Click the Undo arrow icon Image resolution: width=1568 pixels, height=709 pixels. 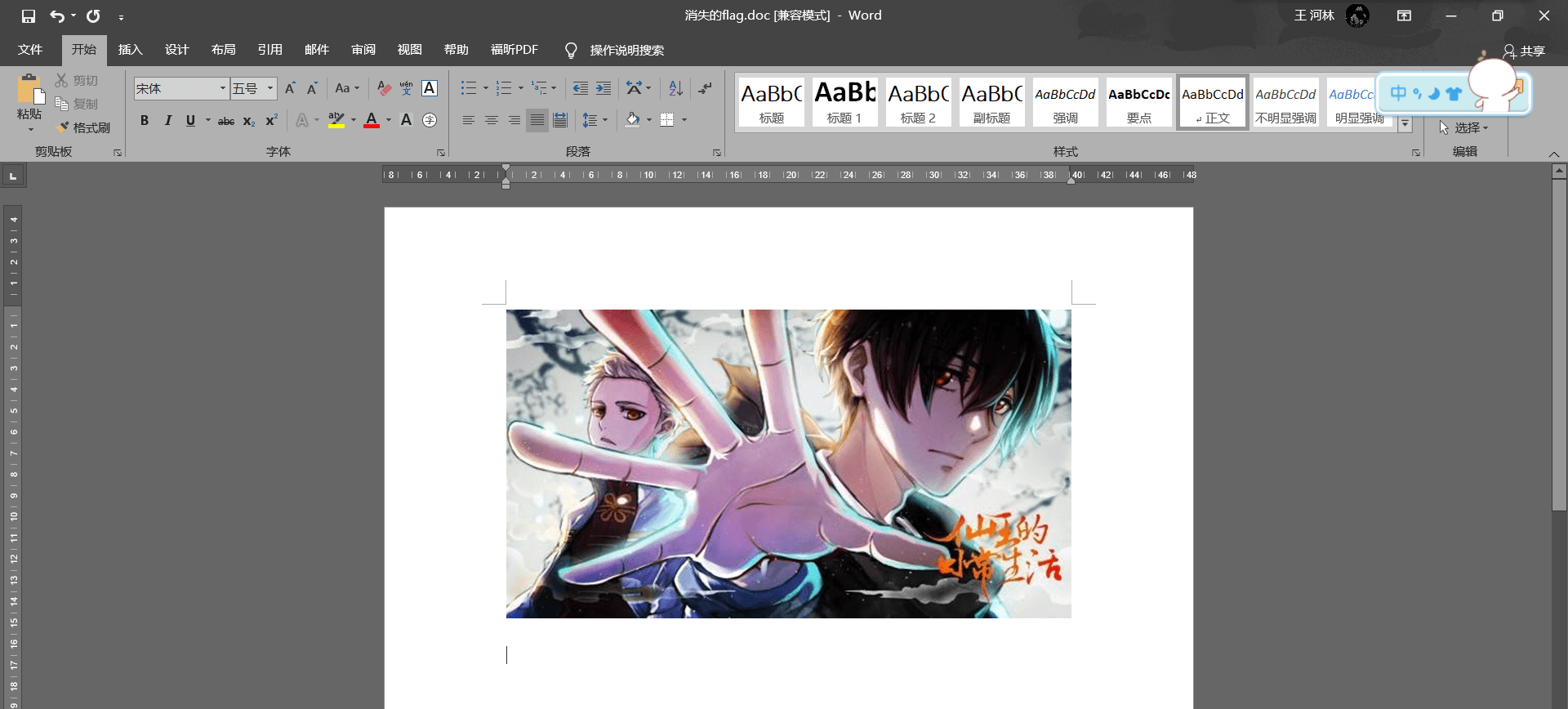pyautogui.click(x=56, y=16)
